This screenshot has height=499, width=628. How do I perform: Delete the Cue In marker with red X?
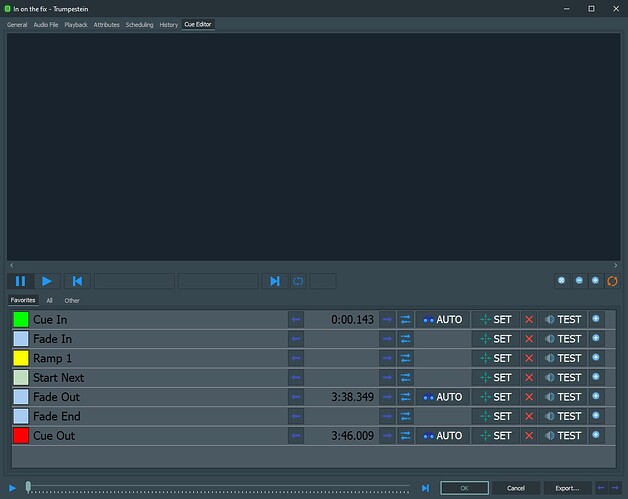529,320
